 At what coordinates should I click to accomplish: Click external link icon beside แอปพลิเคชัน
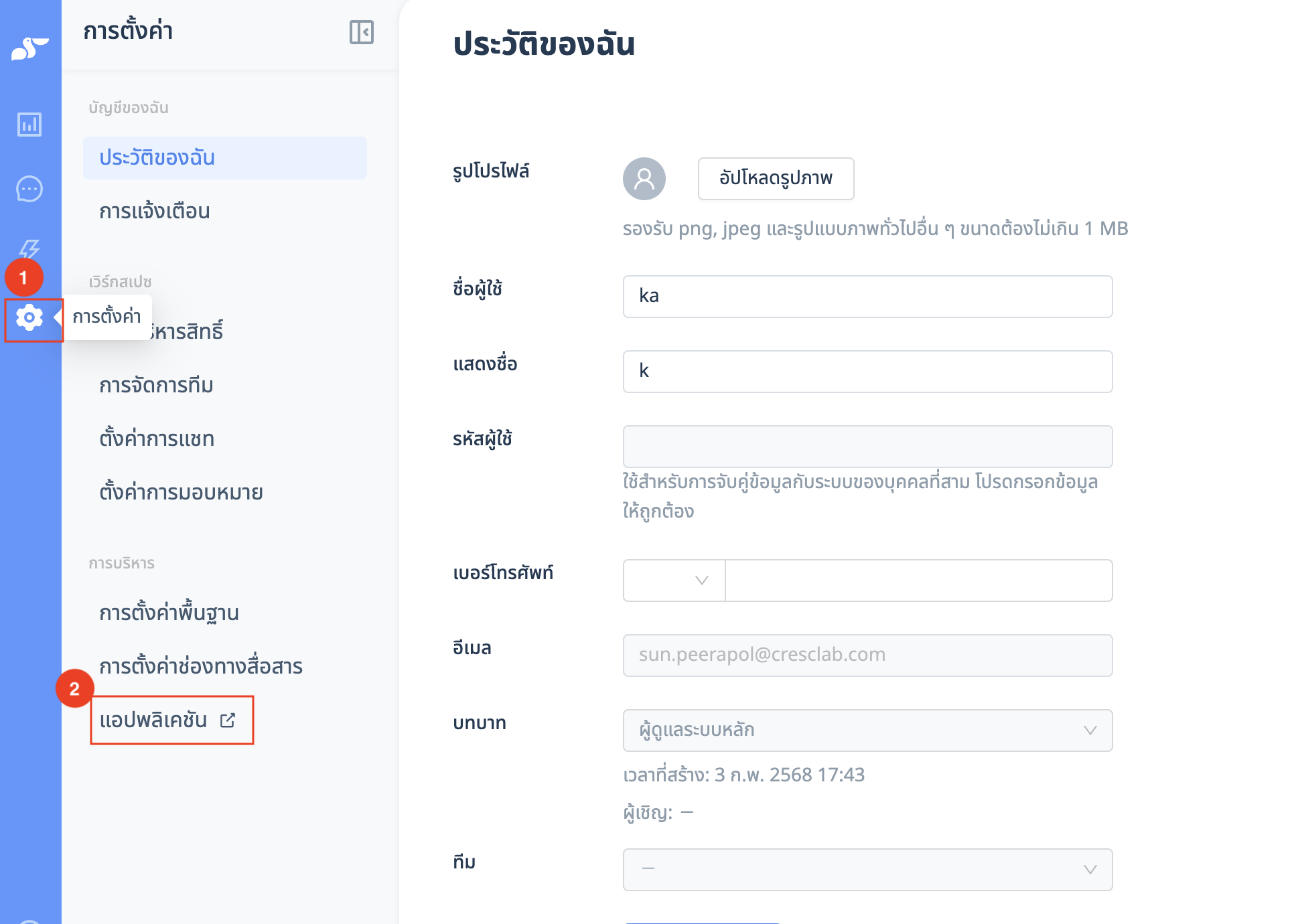(228, 720)
